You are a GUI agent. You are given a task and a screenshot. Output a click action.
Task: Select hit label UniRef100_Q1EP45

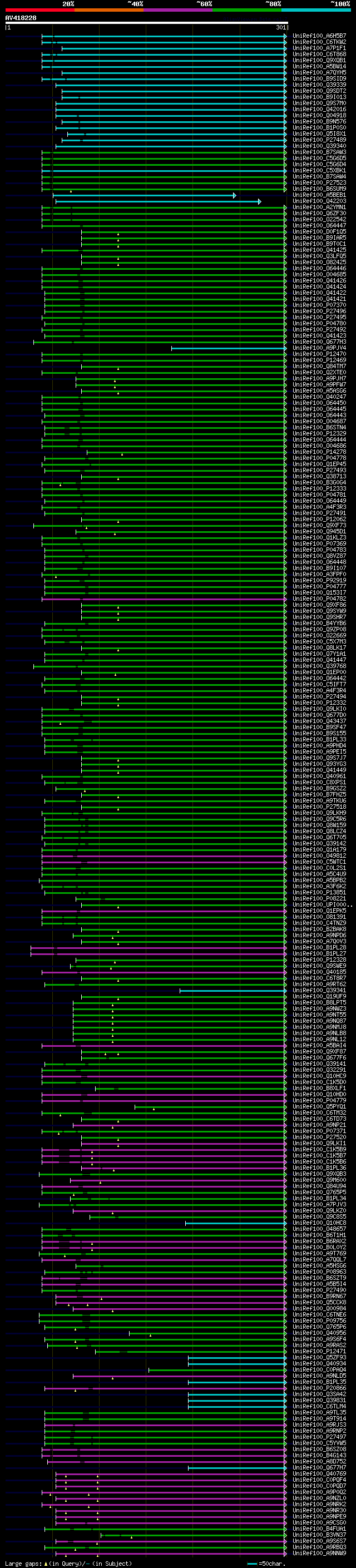tap(319, 464)
